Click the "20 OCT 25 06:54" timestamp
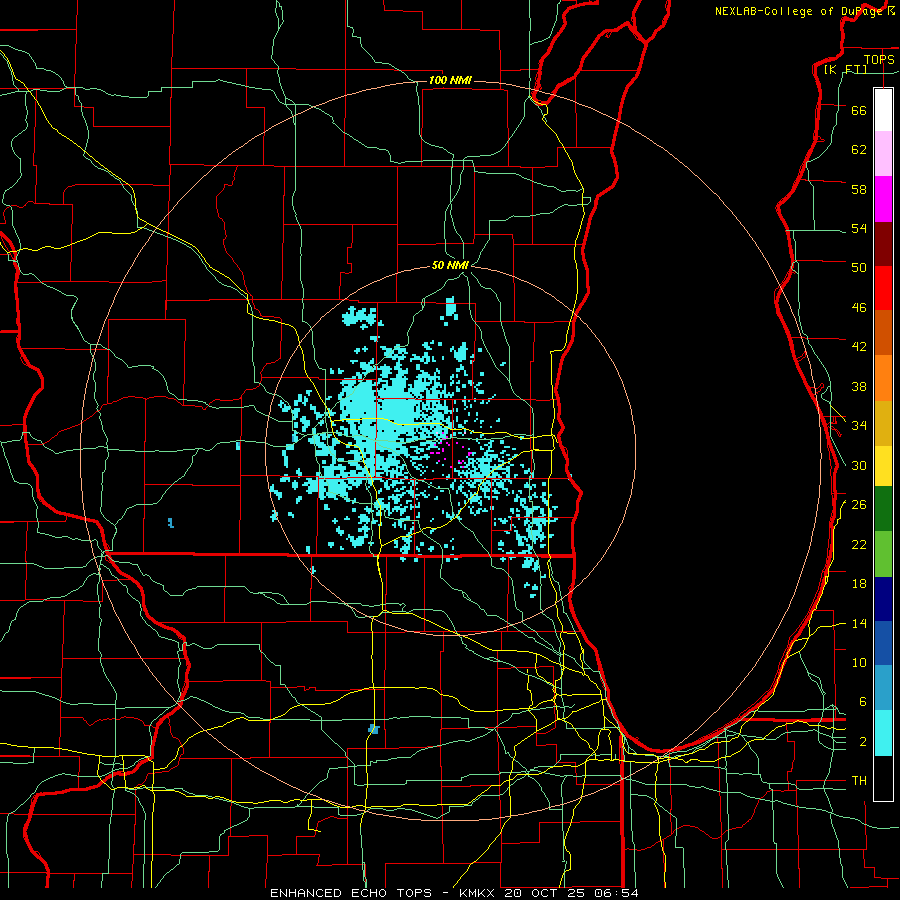The height and width of the screenshot is (900, 900). pyautogui.click(x=571, y=893)
